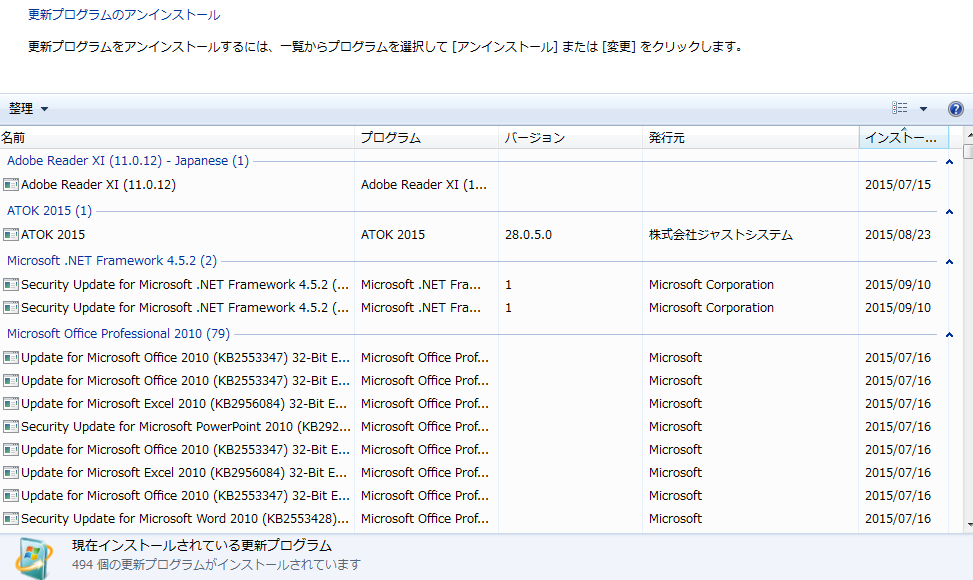Click install date 2015/07/15
This screenshot has height=580, width=973.
click(898, 185)
